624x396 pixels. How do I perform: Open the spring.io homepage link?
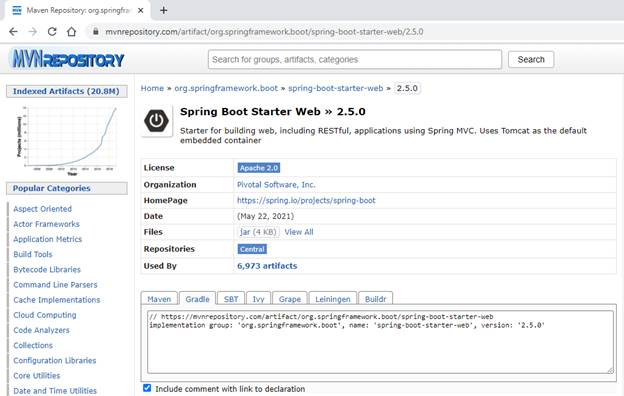pos(306,200)
